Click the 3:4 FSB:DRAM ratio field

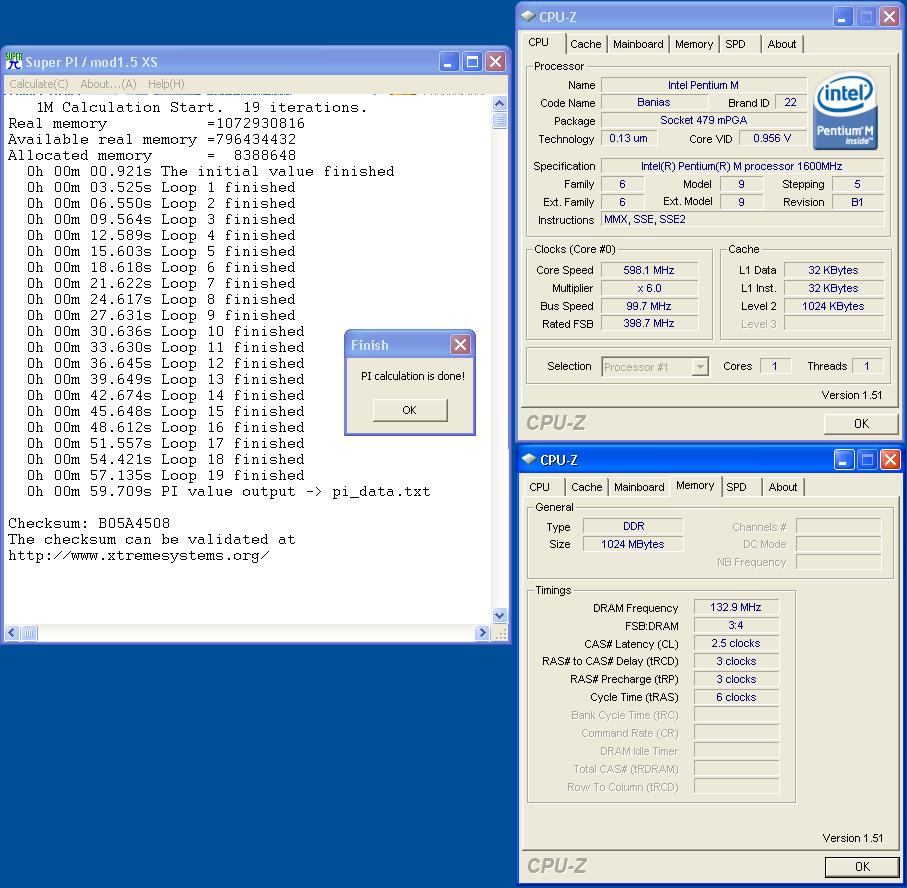click(736, 625)
